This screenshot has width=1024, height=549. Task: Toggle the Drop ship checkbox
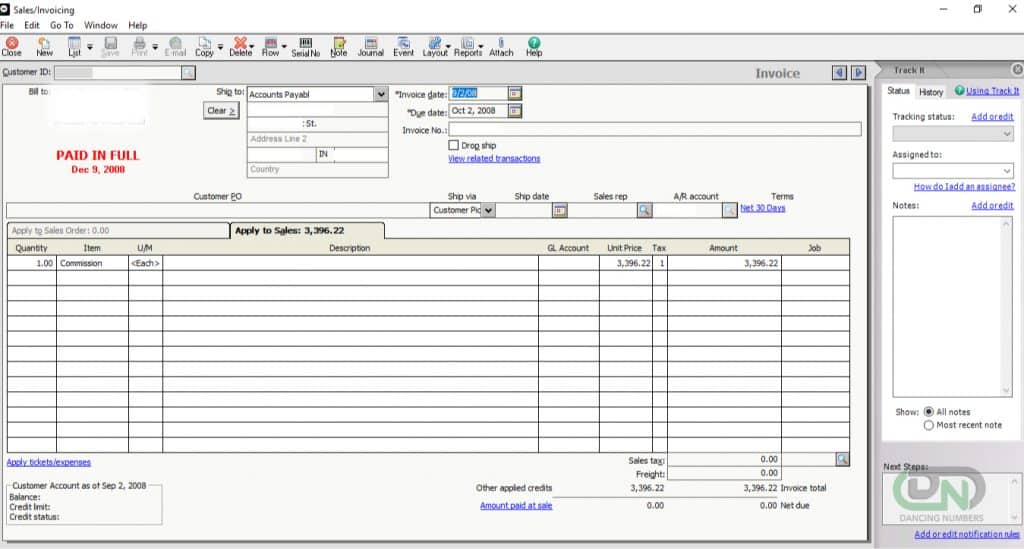(453, 145)
